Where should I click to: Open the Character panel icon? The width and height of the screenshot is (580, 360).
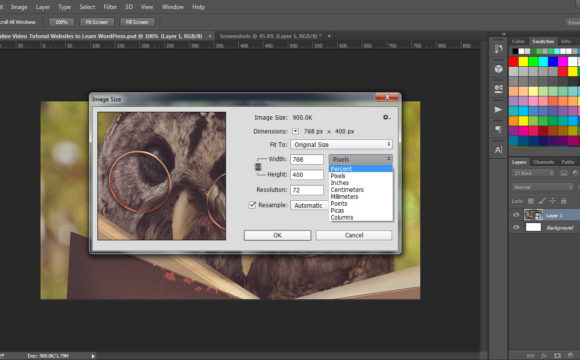point(499,150)
